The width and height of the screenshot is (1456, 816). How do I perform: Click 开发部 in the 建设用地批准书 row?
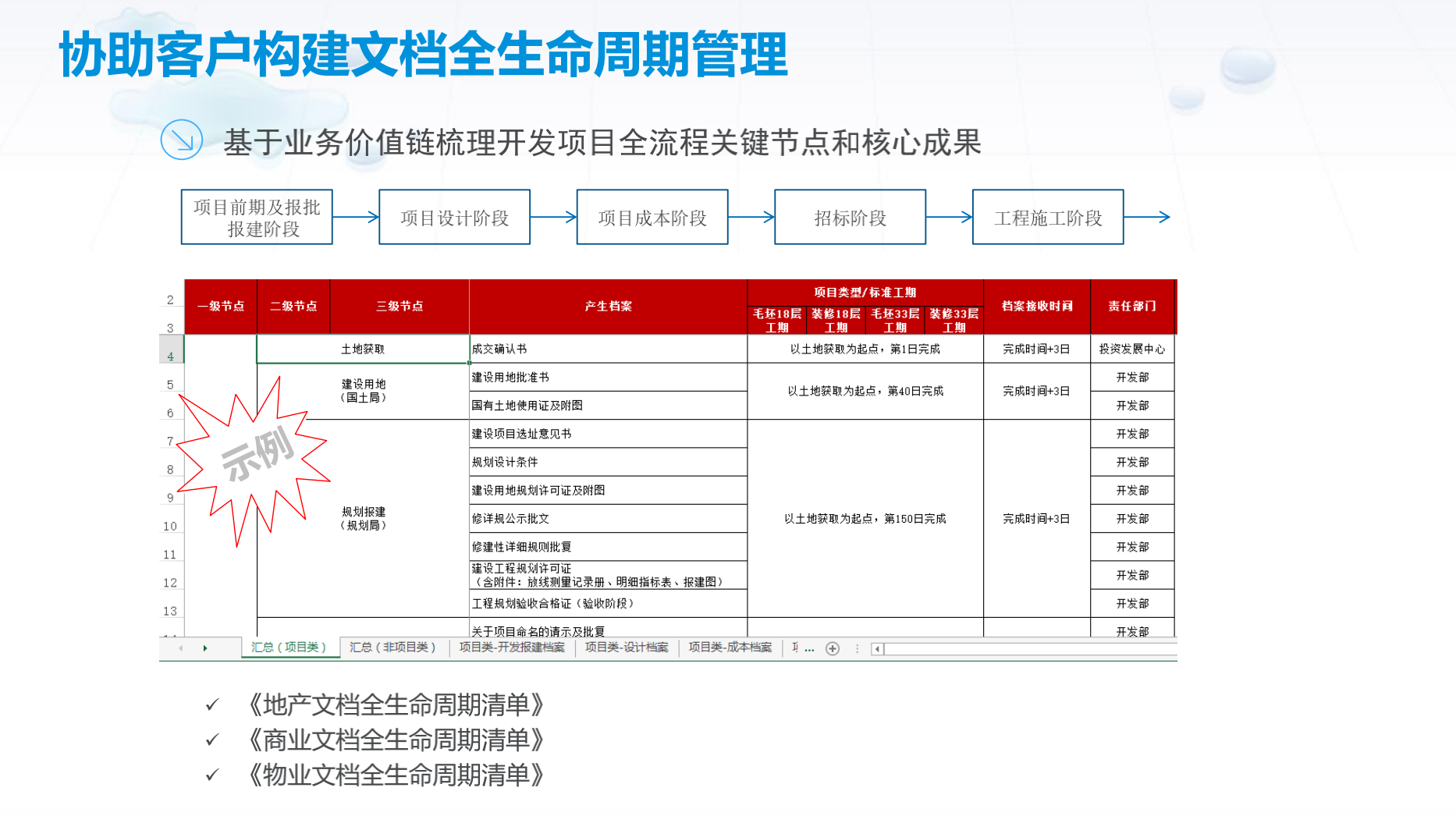[x=1132, y=378]
